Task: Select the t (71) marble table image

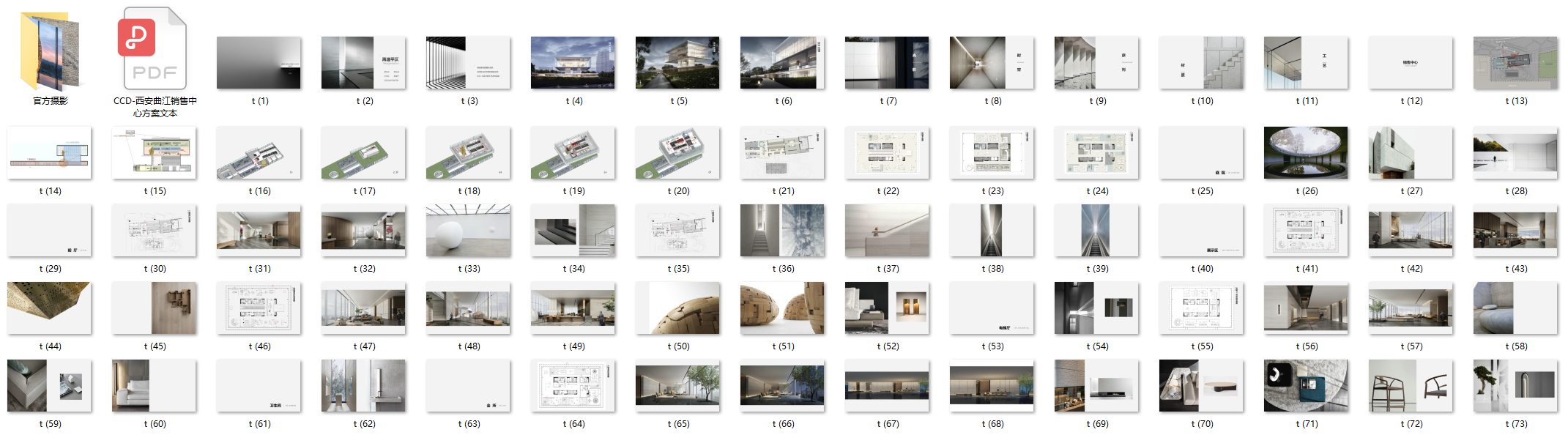Action: [x=1306, y=386]
